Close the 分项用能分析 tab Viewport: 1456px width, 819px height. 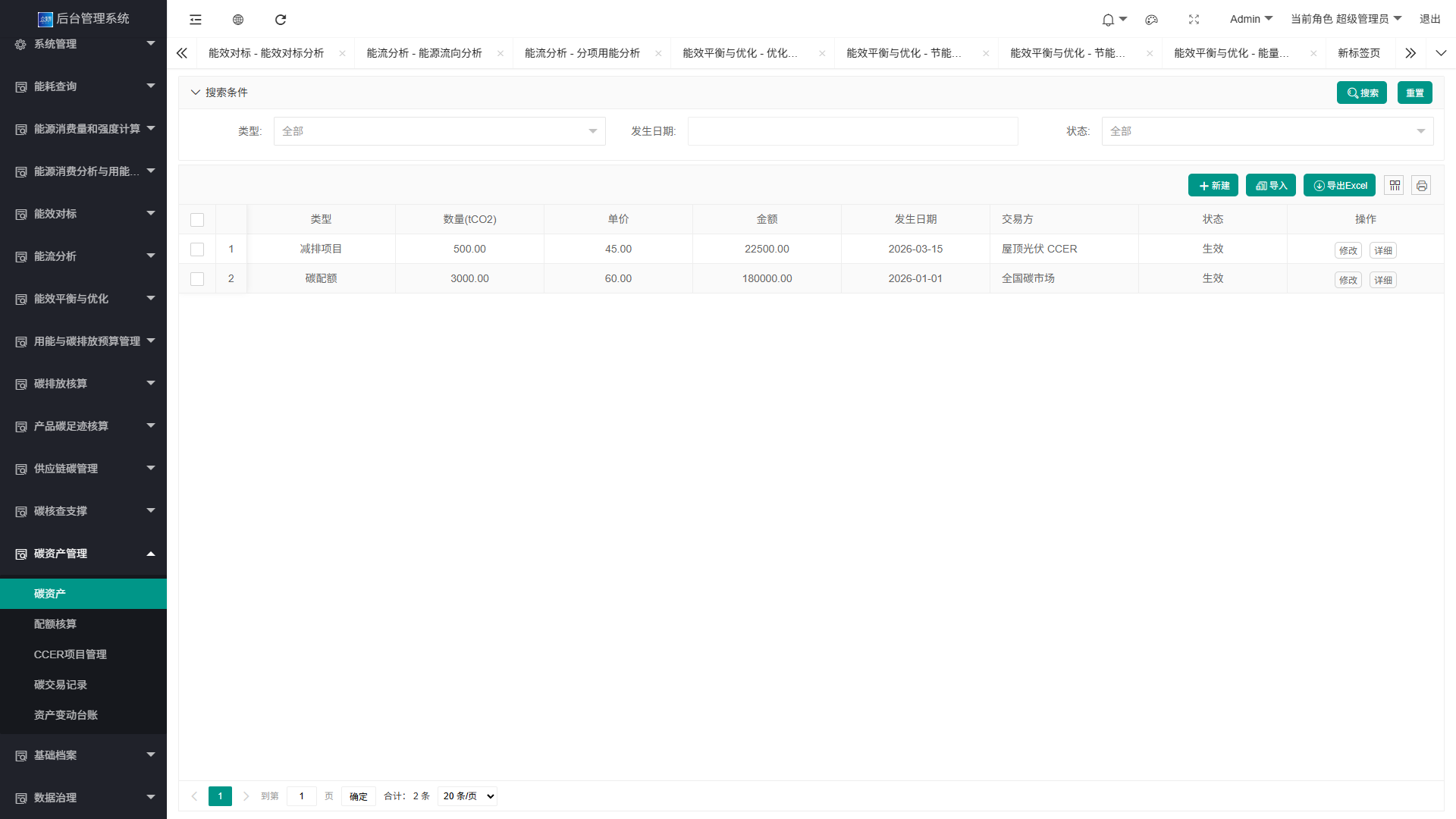(657, 53)
